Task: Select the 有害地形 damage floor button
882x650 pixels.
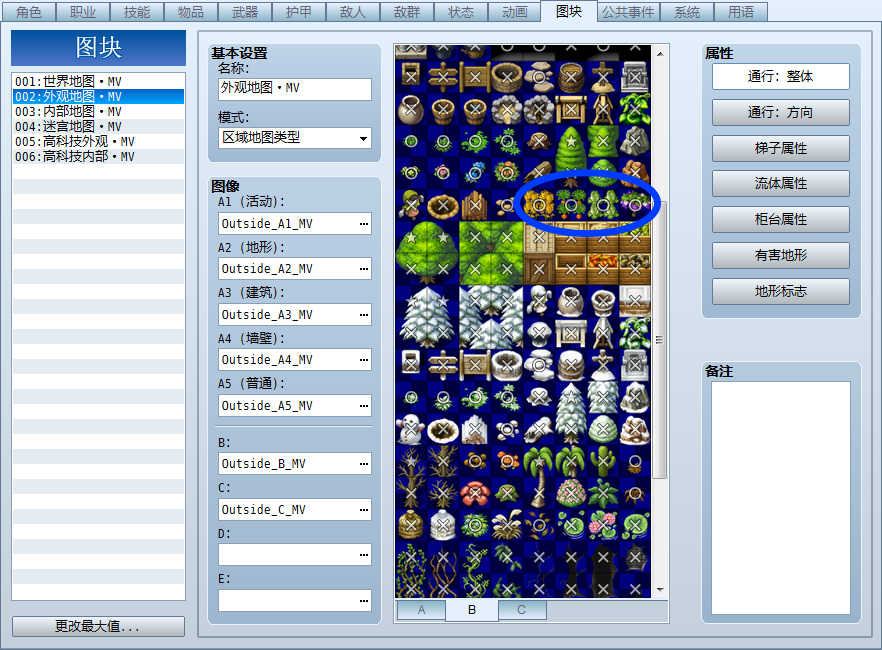Action: point(780,255)
